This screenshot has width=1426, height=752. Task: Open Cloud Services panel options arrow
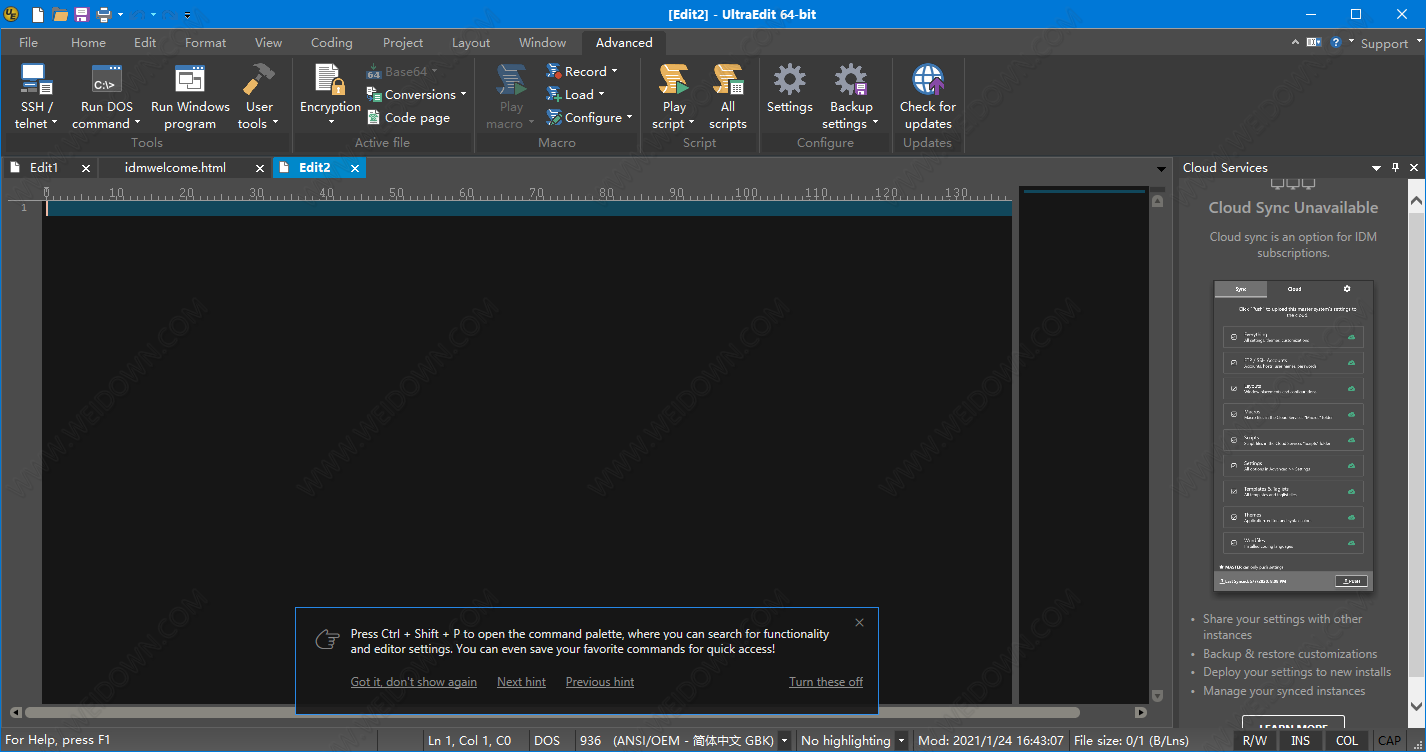pos(1377,168)
